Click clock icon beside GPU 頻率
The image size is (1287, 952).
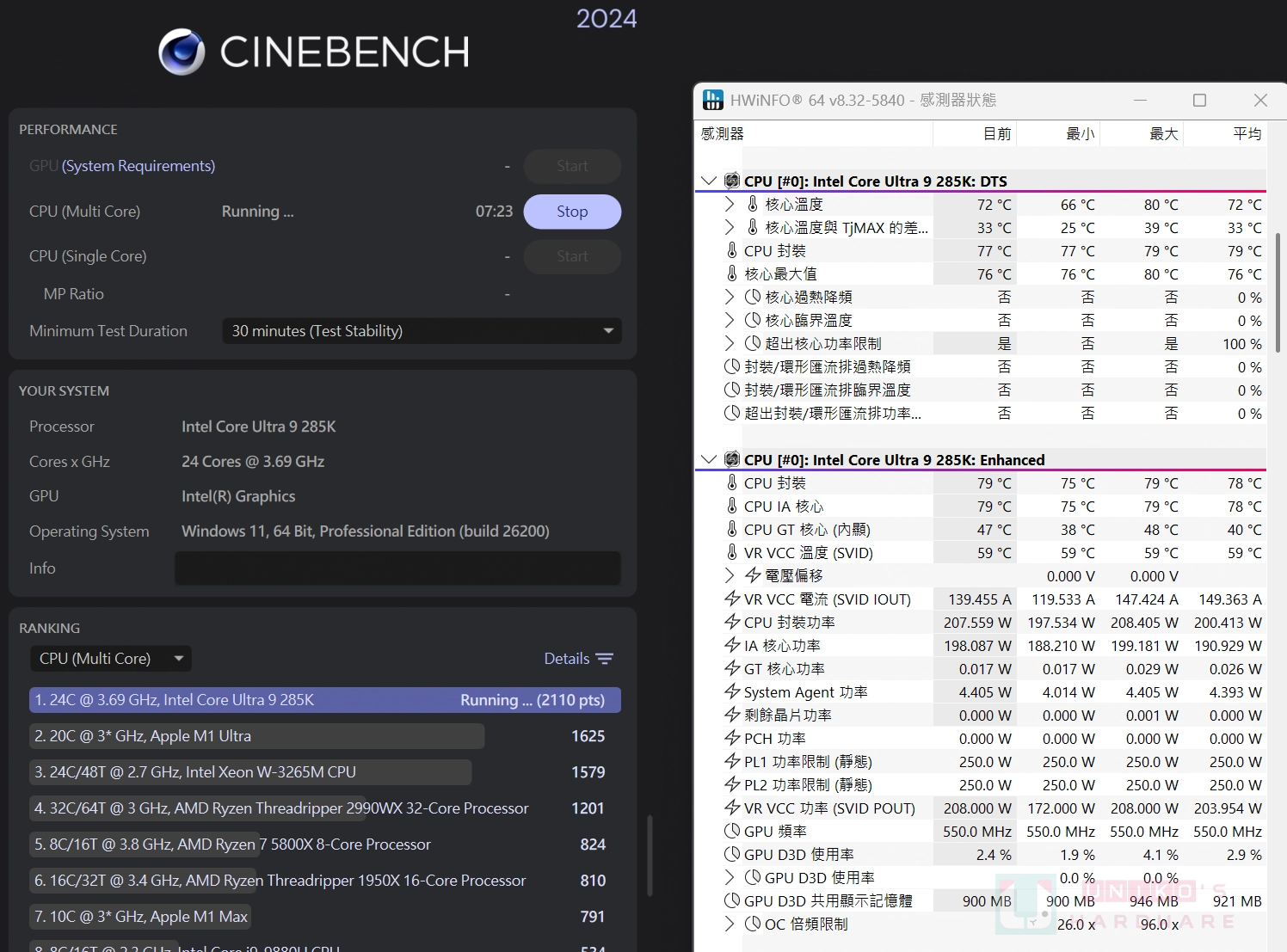(732, 831)
